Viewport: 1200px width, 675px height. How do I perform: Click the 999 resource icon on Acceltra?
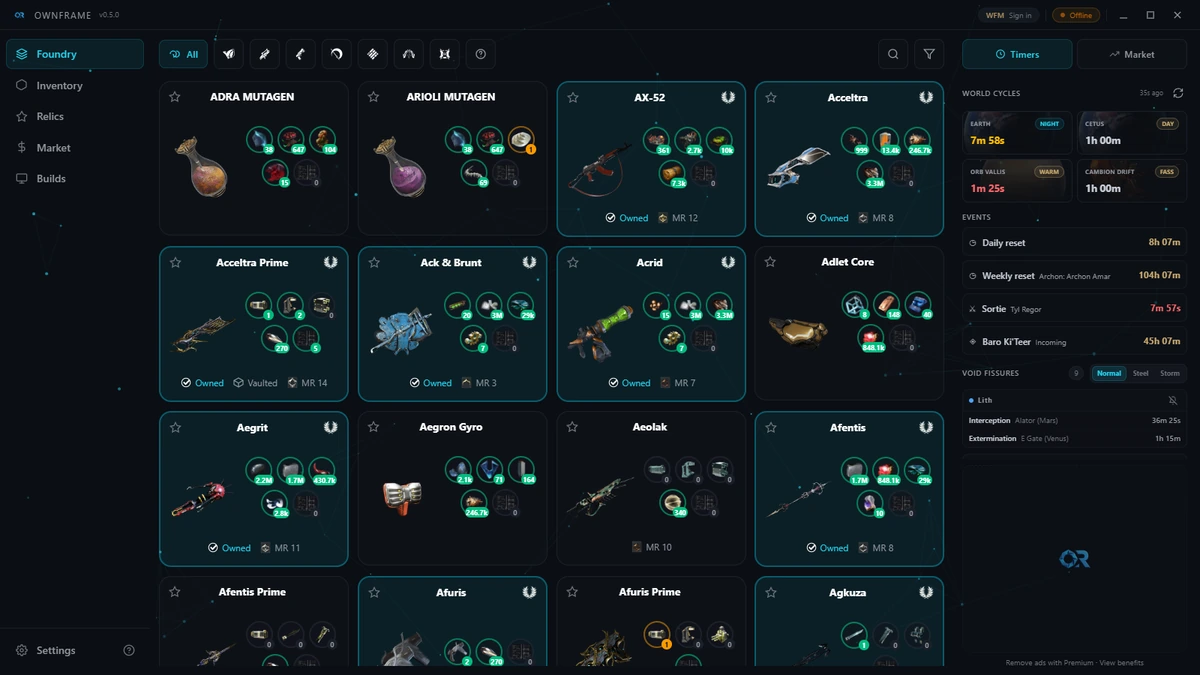[855, 140]
